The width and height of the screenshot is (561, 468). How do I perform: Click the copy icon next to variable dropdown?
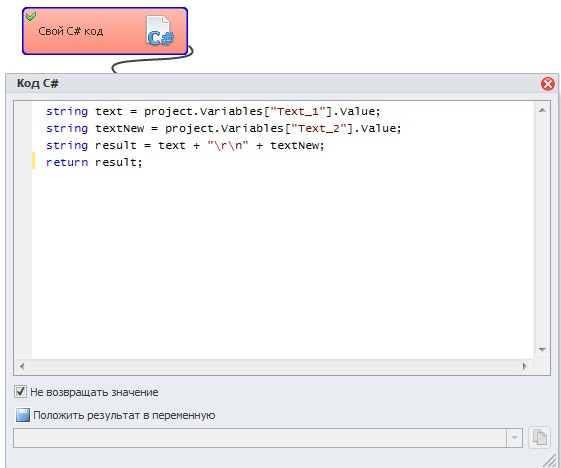540,437
